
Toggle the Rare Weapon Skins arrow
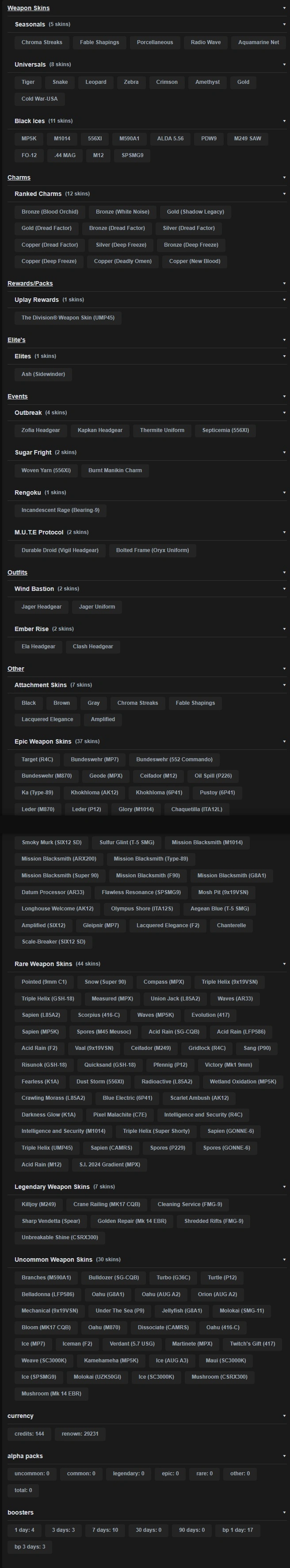[x=284, y=964]
